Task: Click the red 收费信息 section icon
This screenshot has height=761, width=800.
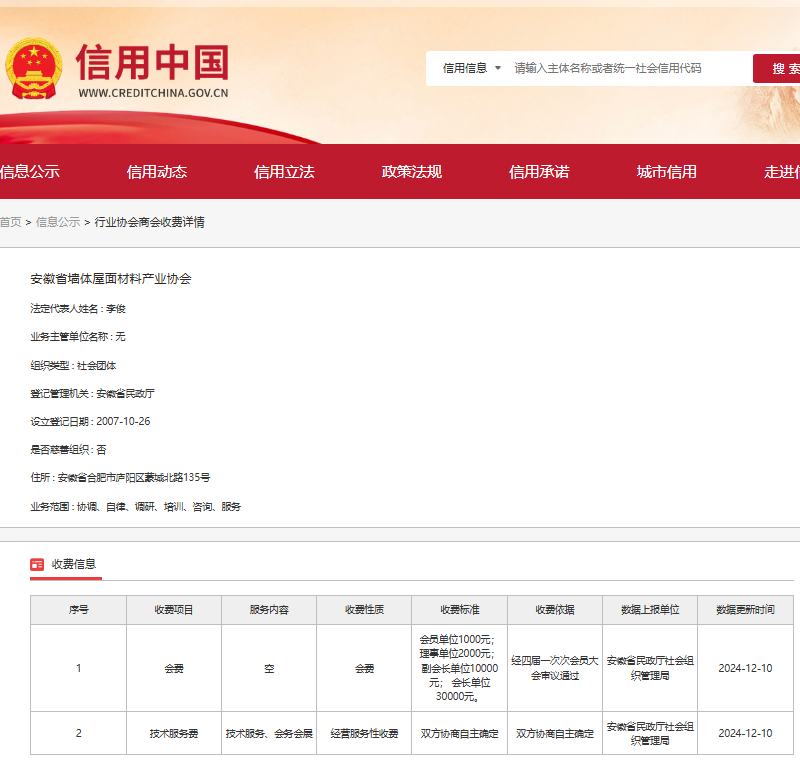Action: tap(37, 565)
